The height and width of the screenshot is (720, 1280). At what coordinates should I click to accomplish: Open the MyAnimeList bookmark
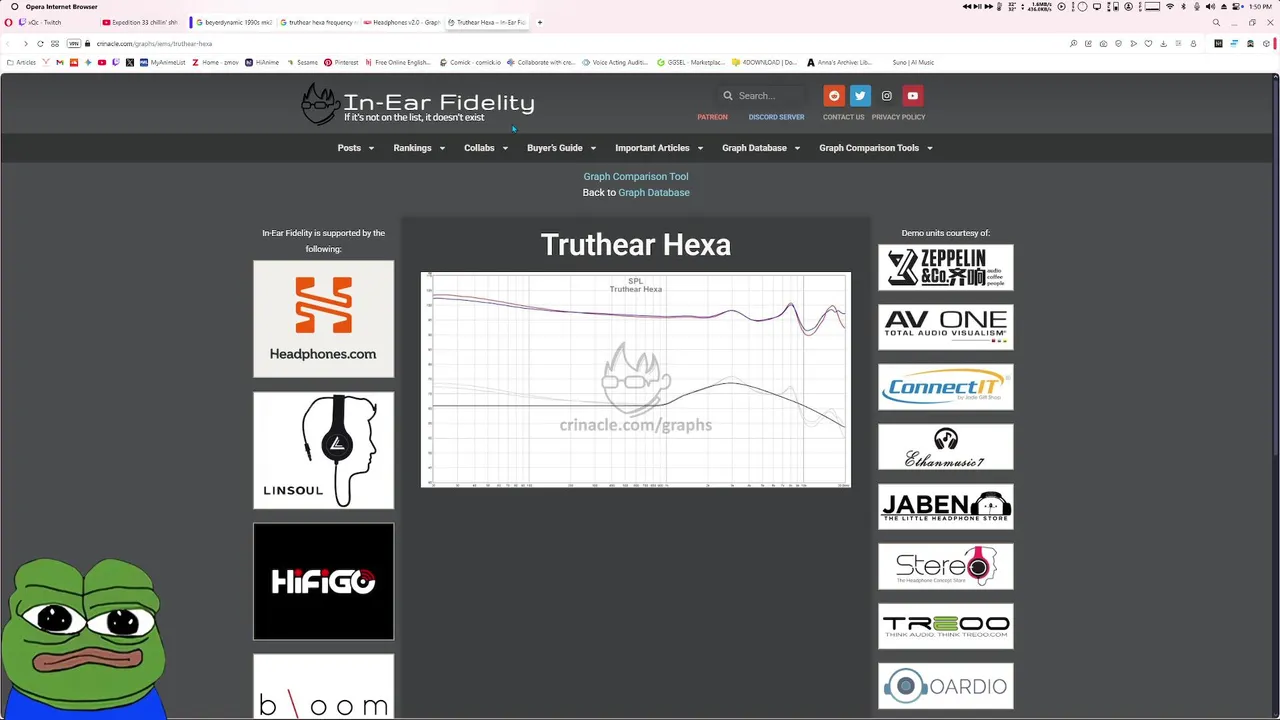pos(163,63)
